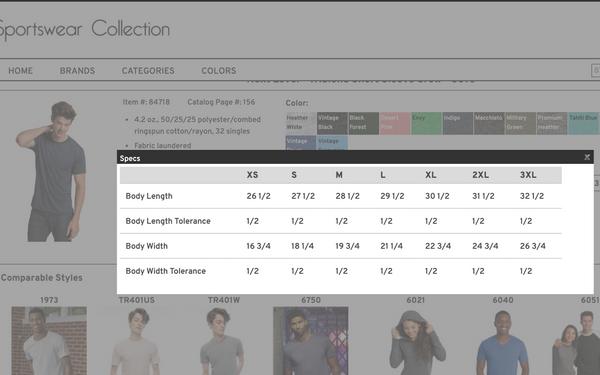Viewport: 600px width, 375px height.
Task: Click the TR401US style number link
Action: tap(137, 300)
